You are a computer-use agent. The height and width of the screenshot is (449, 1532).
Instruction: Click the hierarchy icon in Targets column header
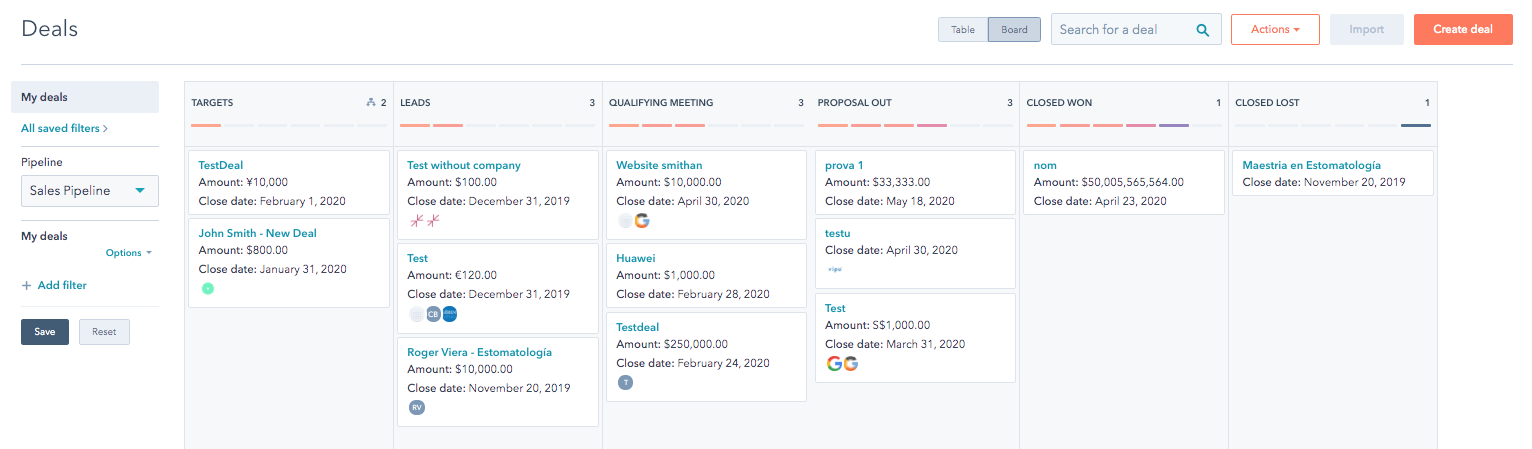371,103
